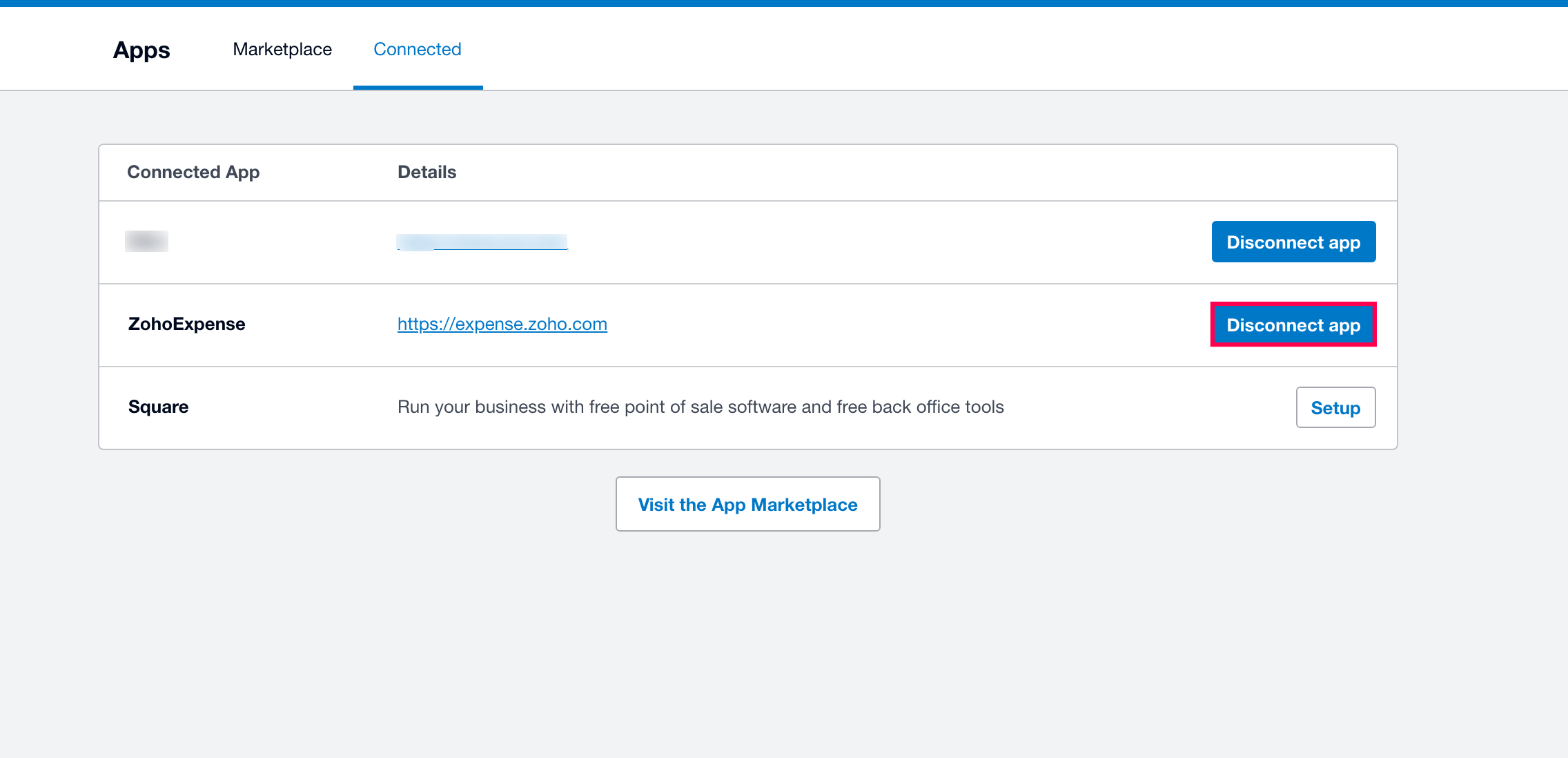
Task: Click Visit the App Marketplace button
Action: tap(747, 504)
